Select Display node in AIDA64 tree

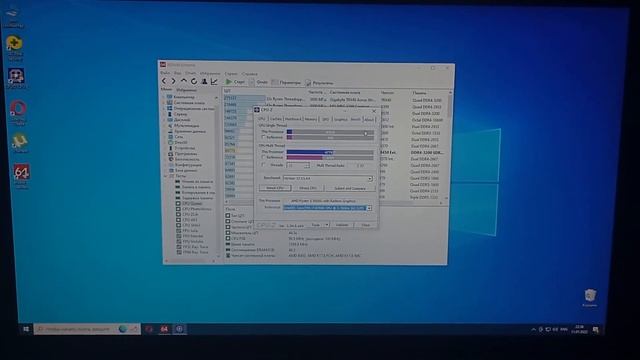pos(178,120)
